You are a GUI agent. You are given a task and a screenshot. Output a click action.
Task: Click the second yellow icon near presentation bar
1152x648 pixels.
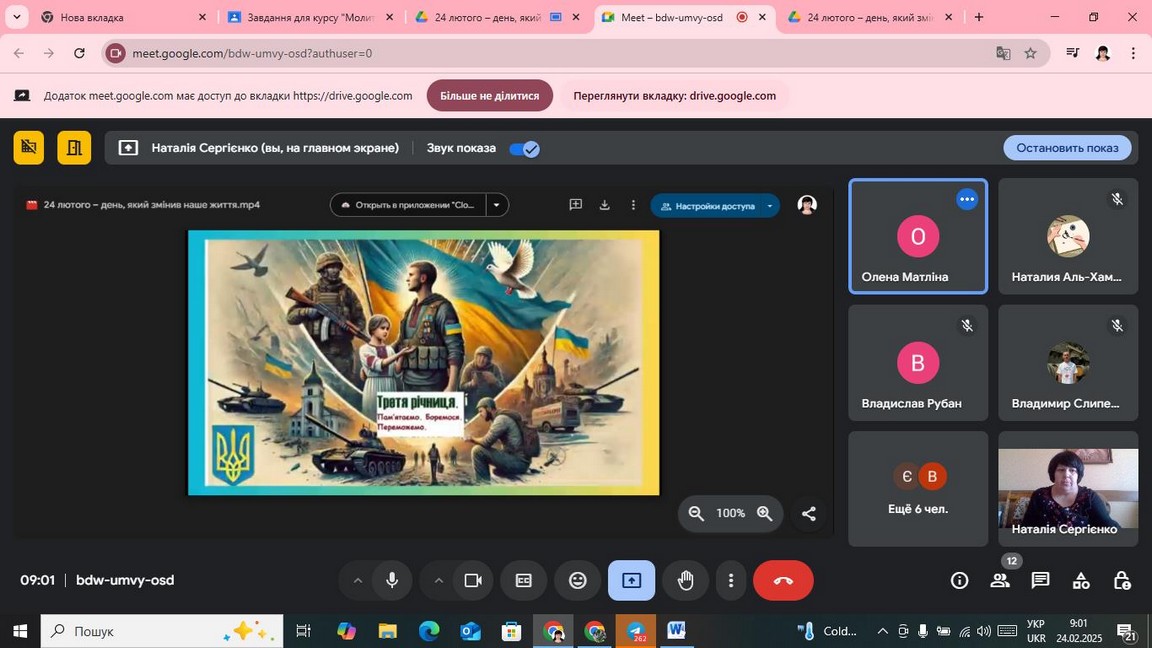[74, 148]
